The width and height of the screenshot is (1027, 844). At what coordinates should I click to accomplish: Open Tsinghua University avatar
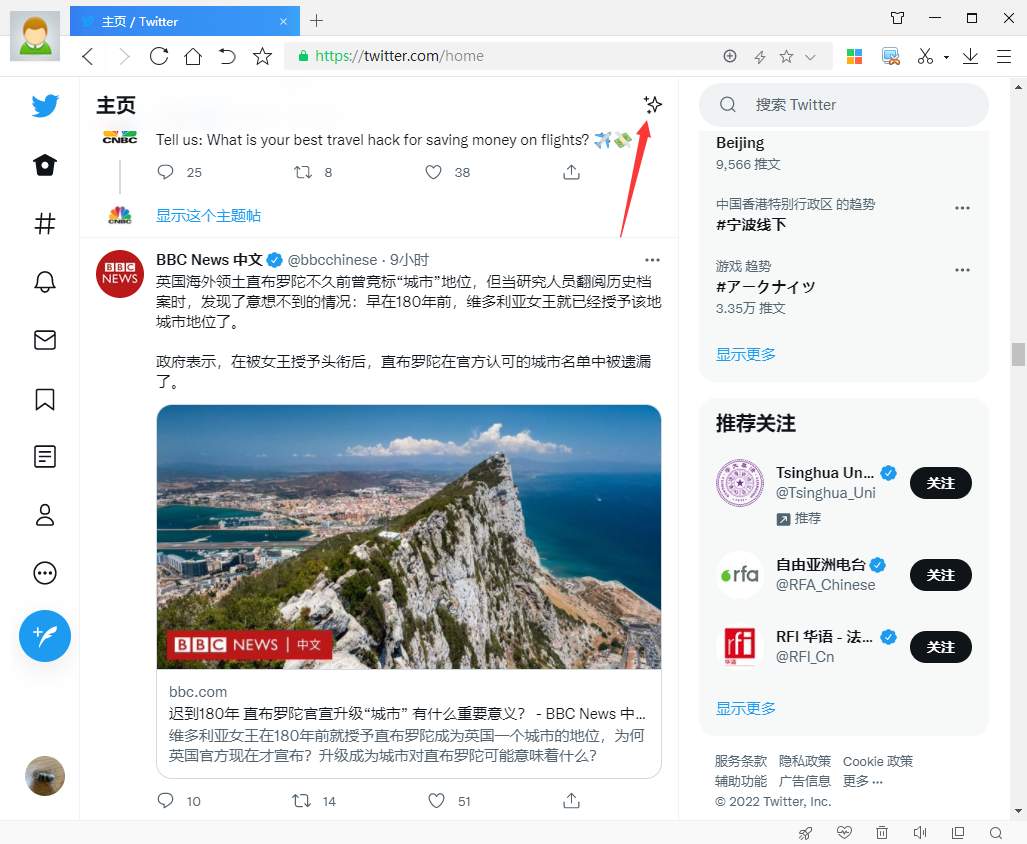point(739,483)
